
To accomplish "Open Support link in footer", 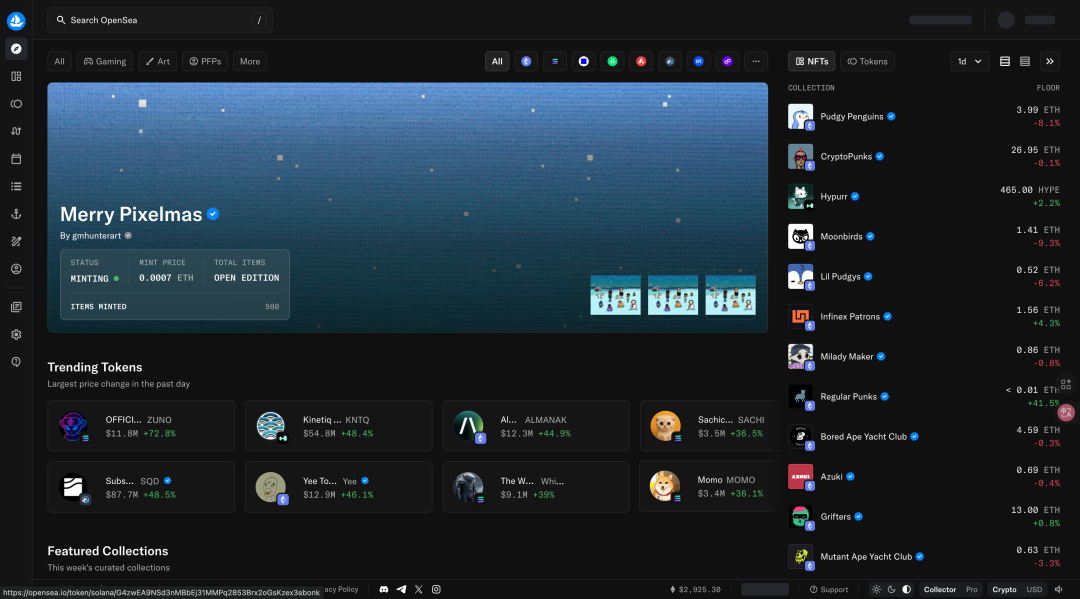I will (829, 589).
